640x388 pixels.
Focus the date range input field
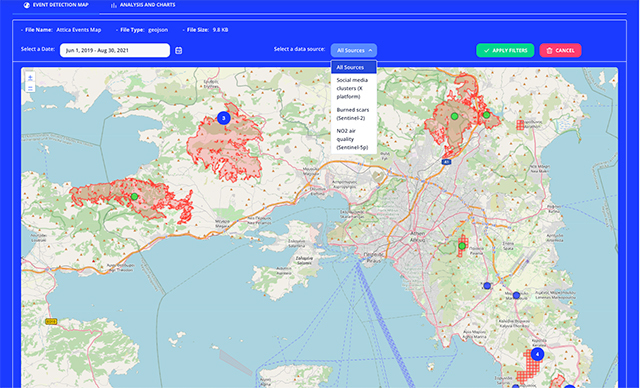115,51
